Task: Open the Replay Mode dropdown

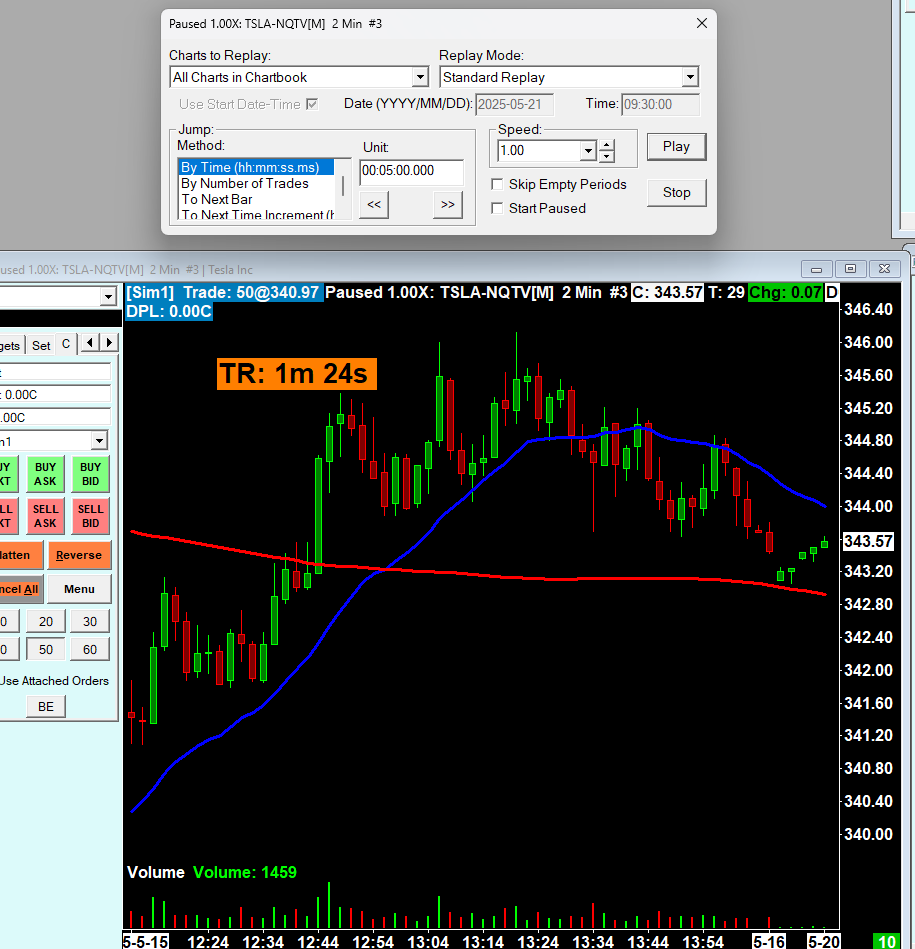Action: [690, 77]
